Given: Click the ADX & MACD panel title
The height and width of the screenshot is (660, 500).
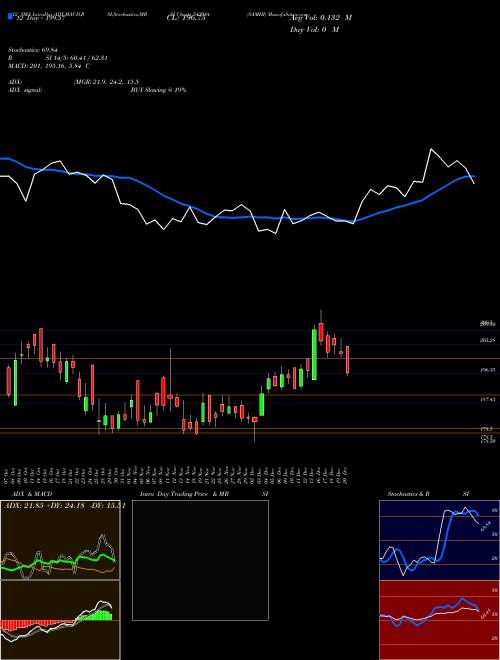Looking at the screenshot, I should [32, 494].
